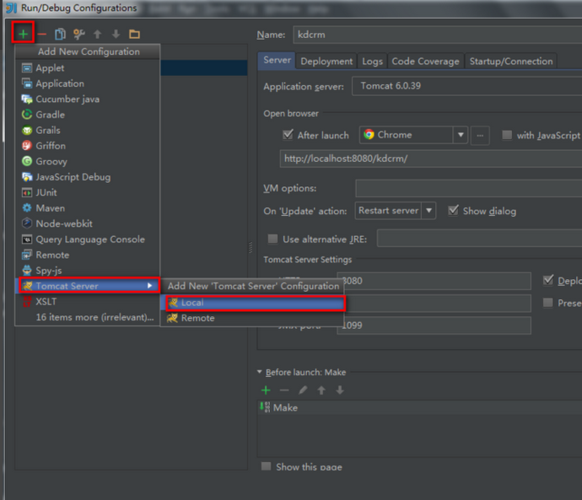Choose Remote in Add New Configuration list
This screenshot has height=500, width=582.
click(88, 255)
